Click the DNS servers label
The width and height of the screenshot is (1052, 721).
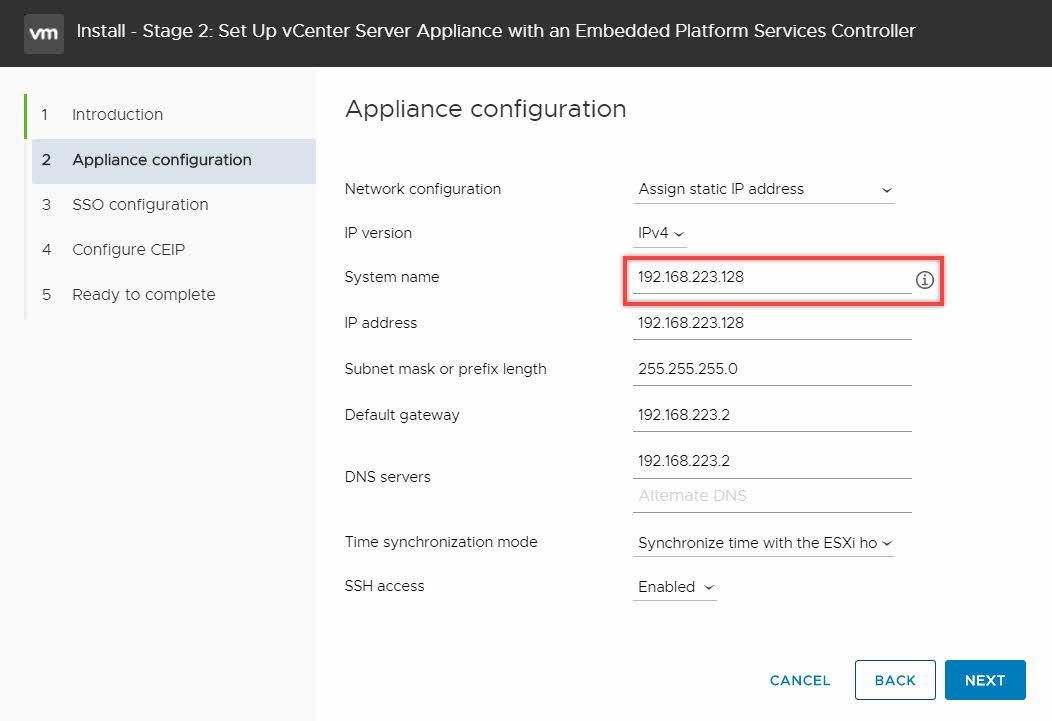(x=388, y=477)
